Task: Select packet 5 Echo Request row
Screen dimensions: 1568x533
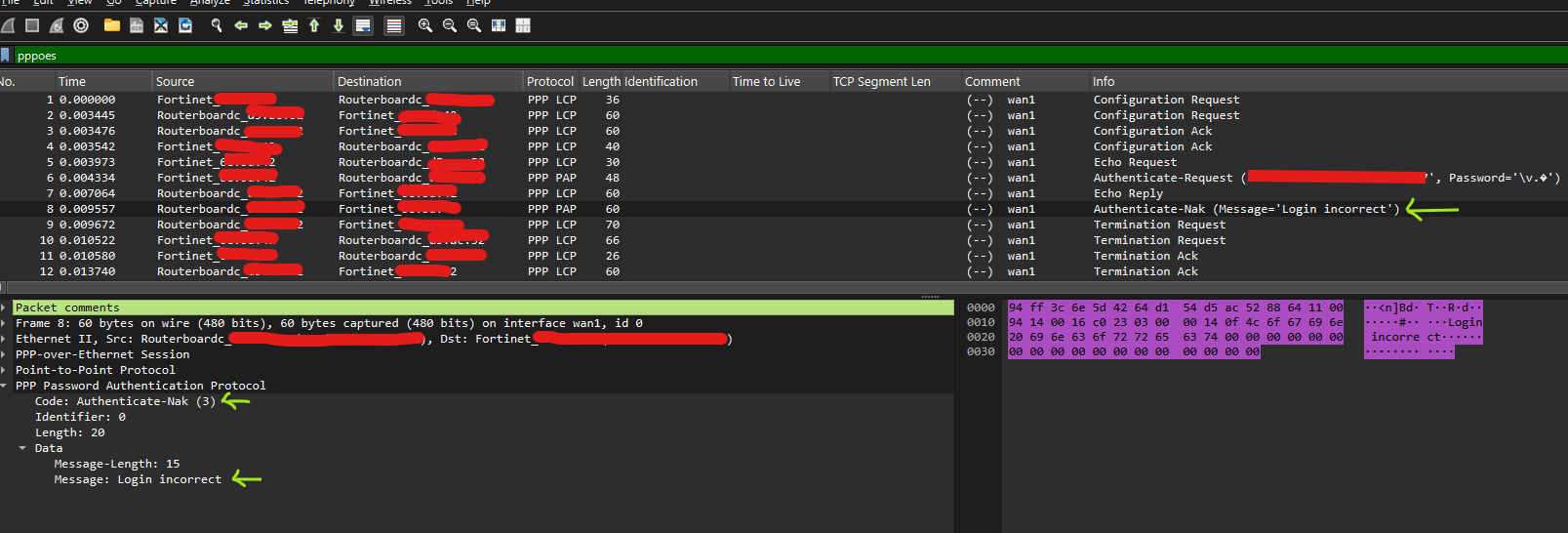Action: (784, 162)
